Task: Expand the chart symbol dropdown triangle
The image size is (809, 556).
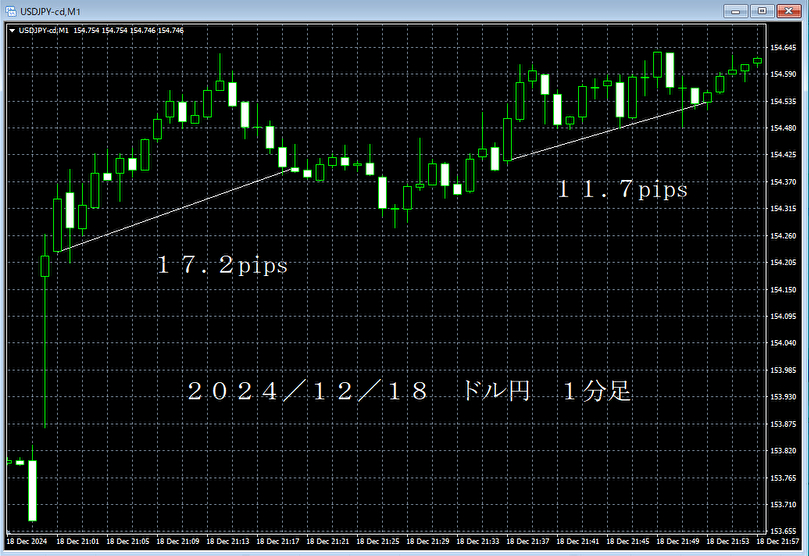Action: (12, 31)
